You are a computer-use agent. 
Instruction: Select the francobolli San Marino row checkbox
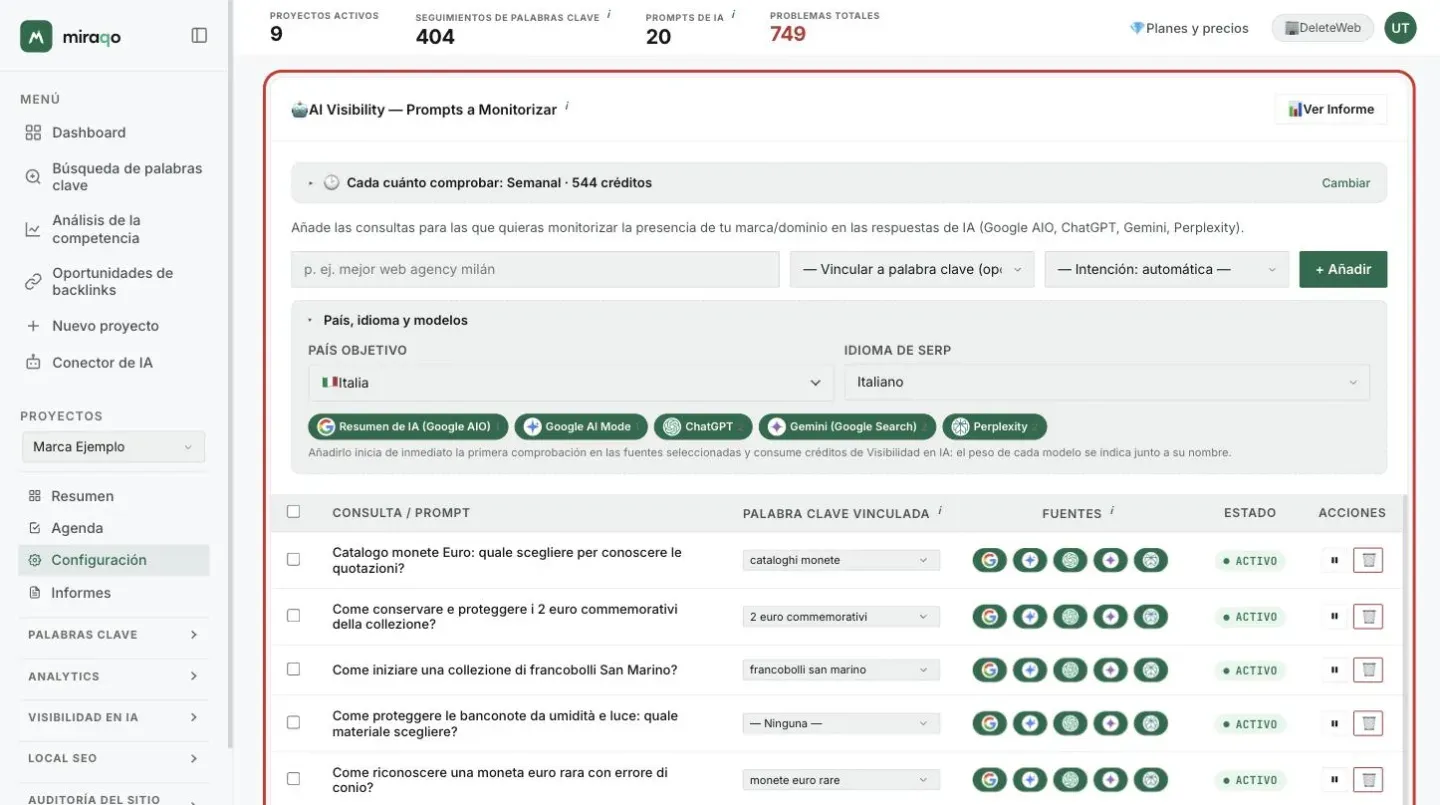293,669
